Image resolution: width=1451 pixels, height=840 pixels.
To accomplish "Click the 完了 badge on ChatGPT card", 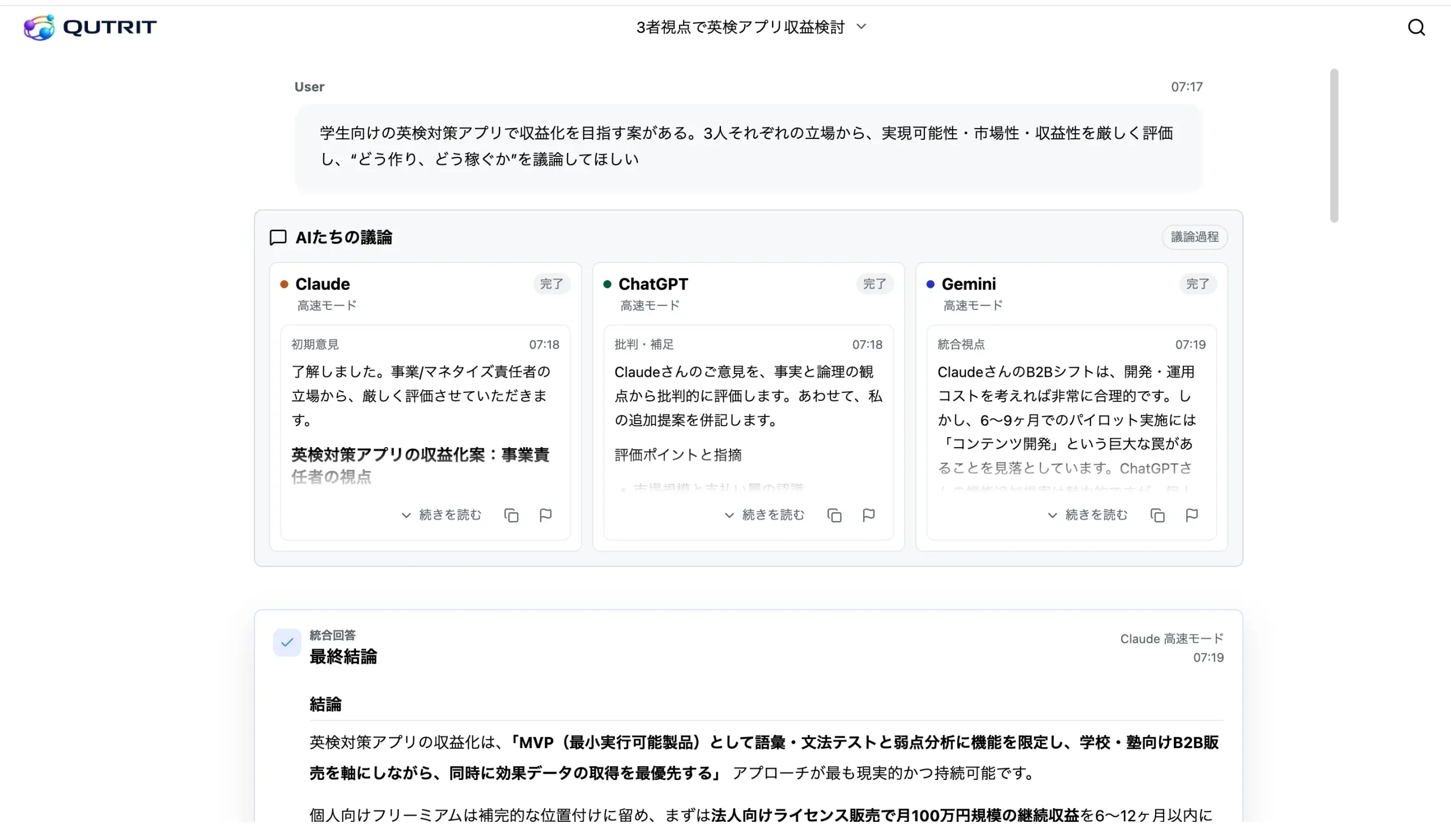I will pyautogui.click(x=874, y=284).
